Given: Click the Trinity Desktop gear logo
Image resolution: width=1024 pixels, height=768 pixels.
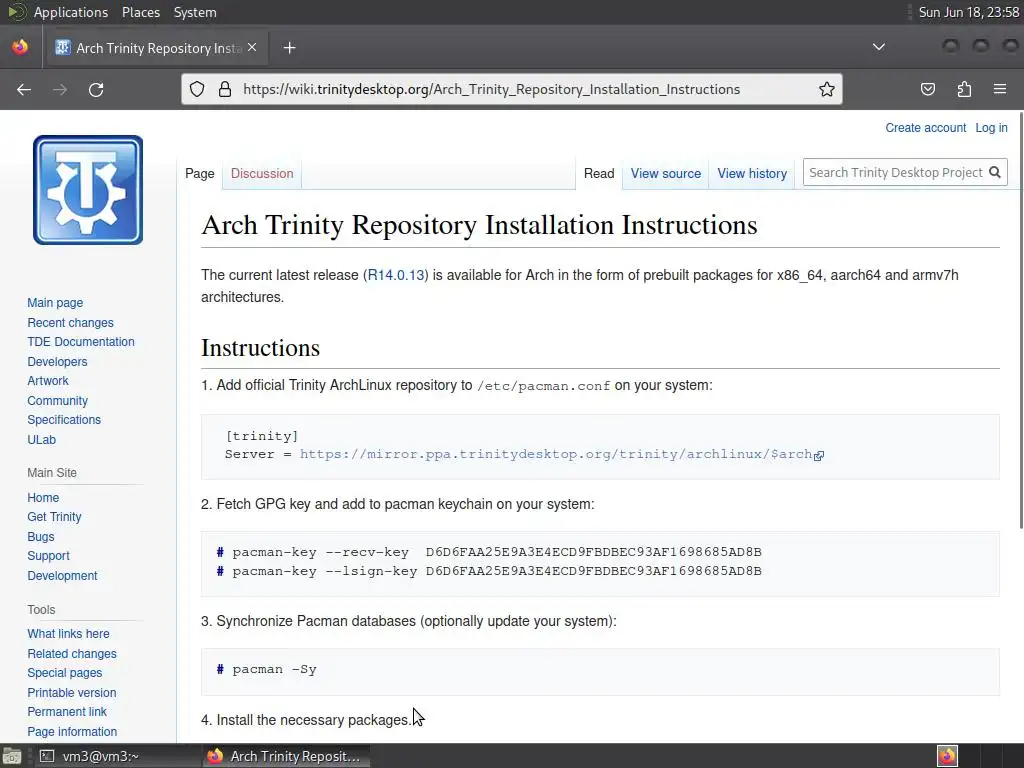Looking at the screenshot, I should coord(88,190).
